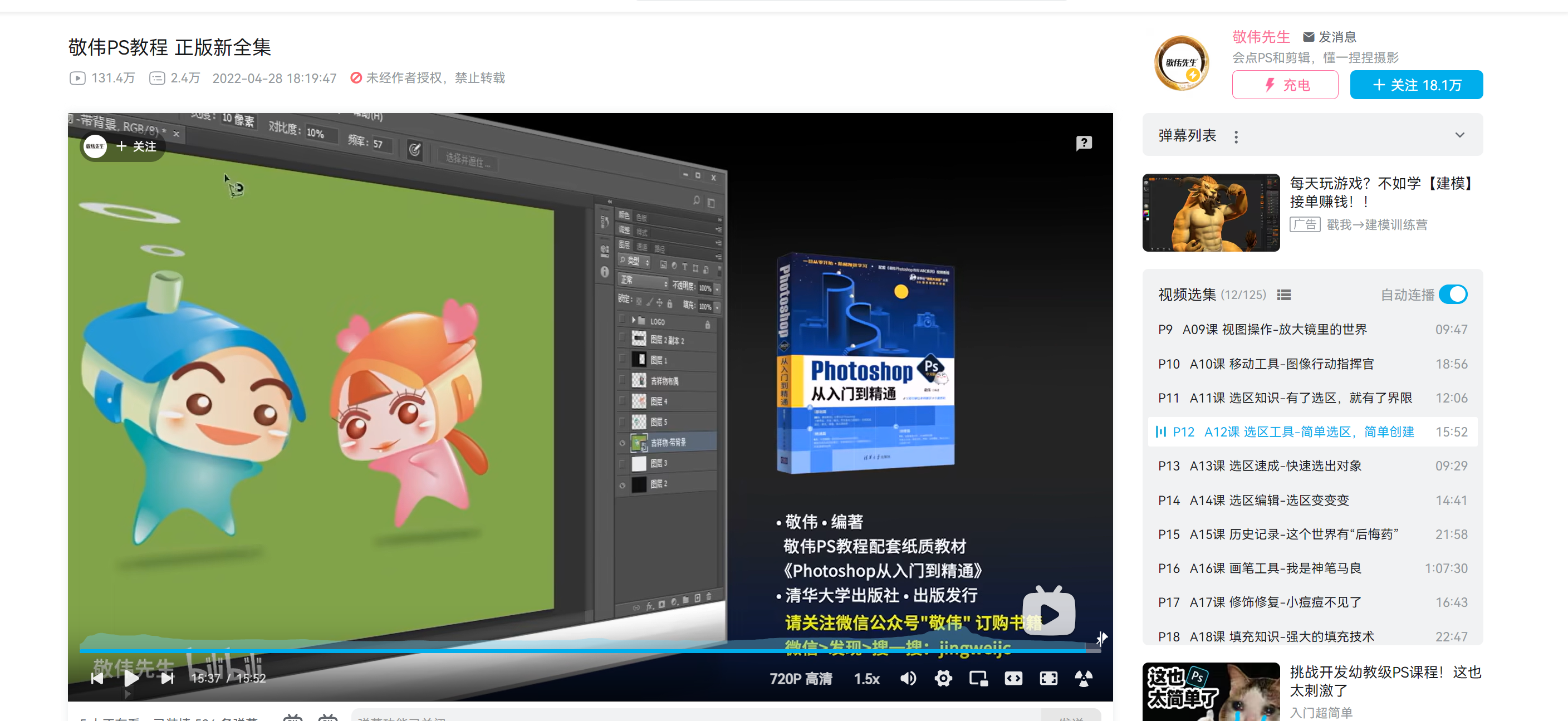Image resolution: width=1568 pixels, height=721 pixels.
Task: Click the 15:52 duration of P12
Action: click(x=1451, y=432)
